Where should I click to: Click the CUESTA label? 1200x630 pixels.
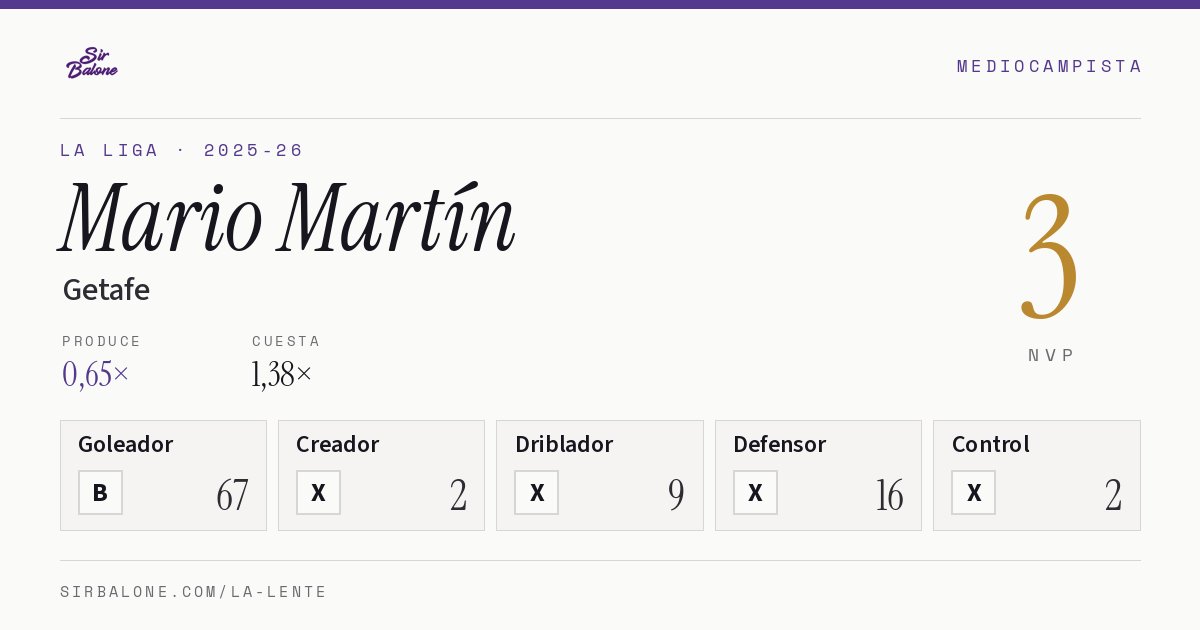(x=286, y=341)
